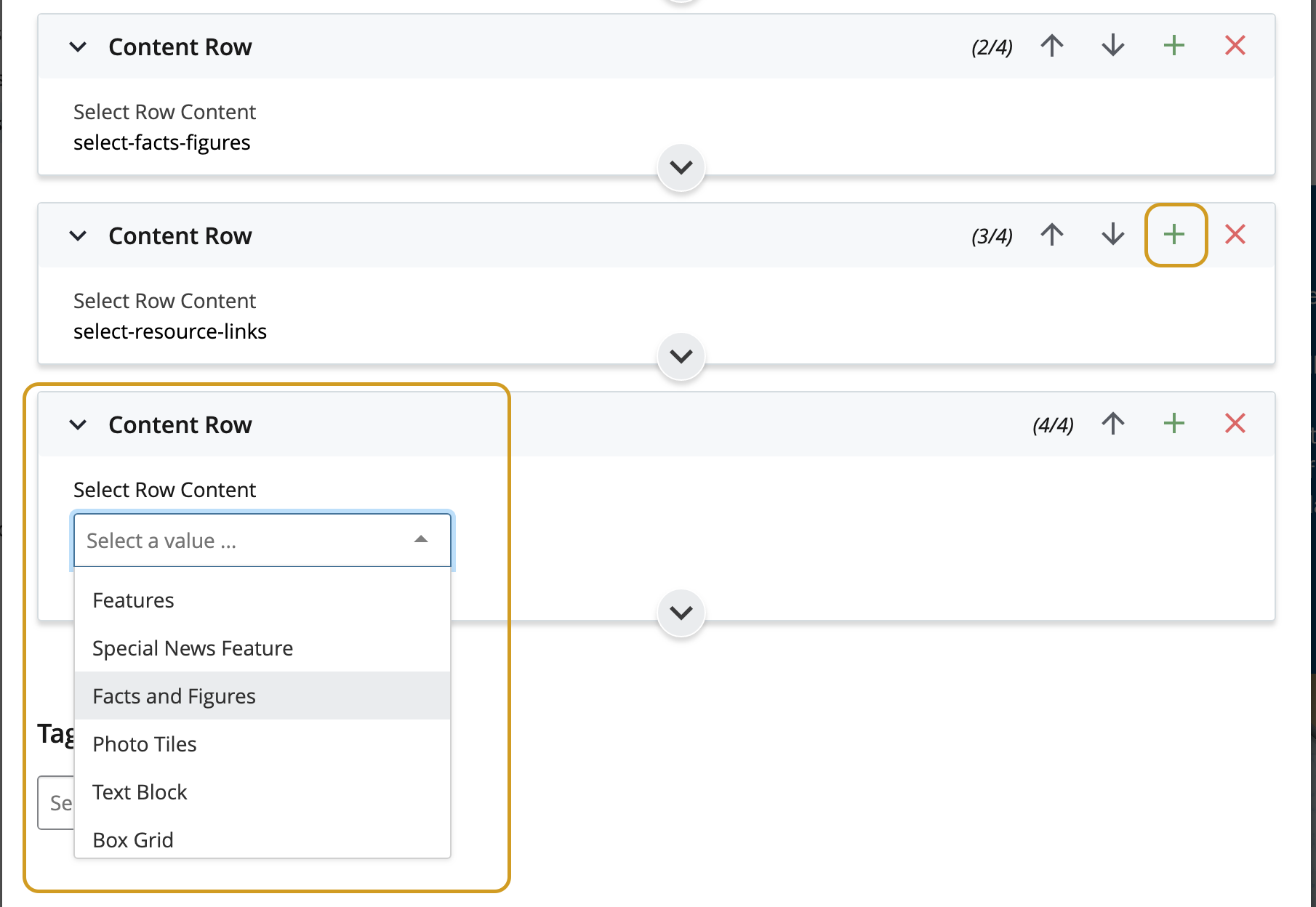1316x907 pixels.
Task: Pick Facts and Figures option
Action: [x=174, y=696]
